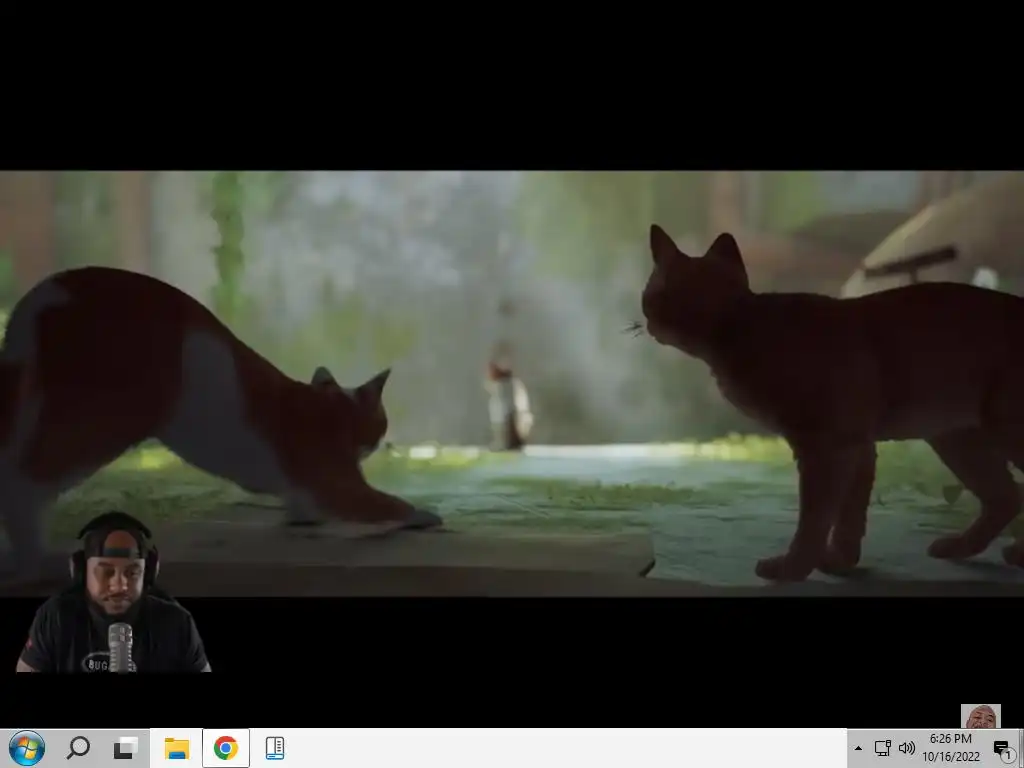The width and height of the screenshot is (1024, 768).
Task: Show hidden system tray icons
Action: [858, 748]
